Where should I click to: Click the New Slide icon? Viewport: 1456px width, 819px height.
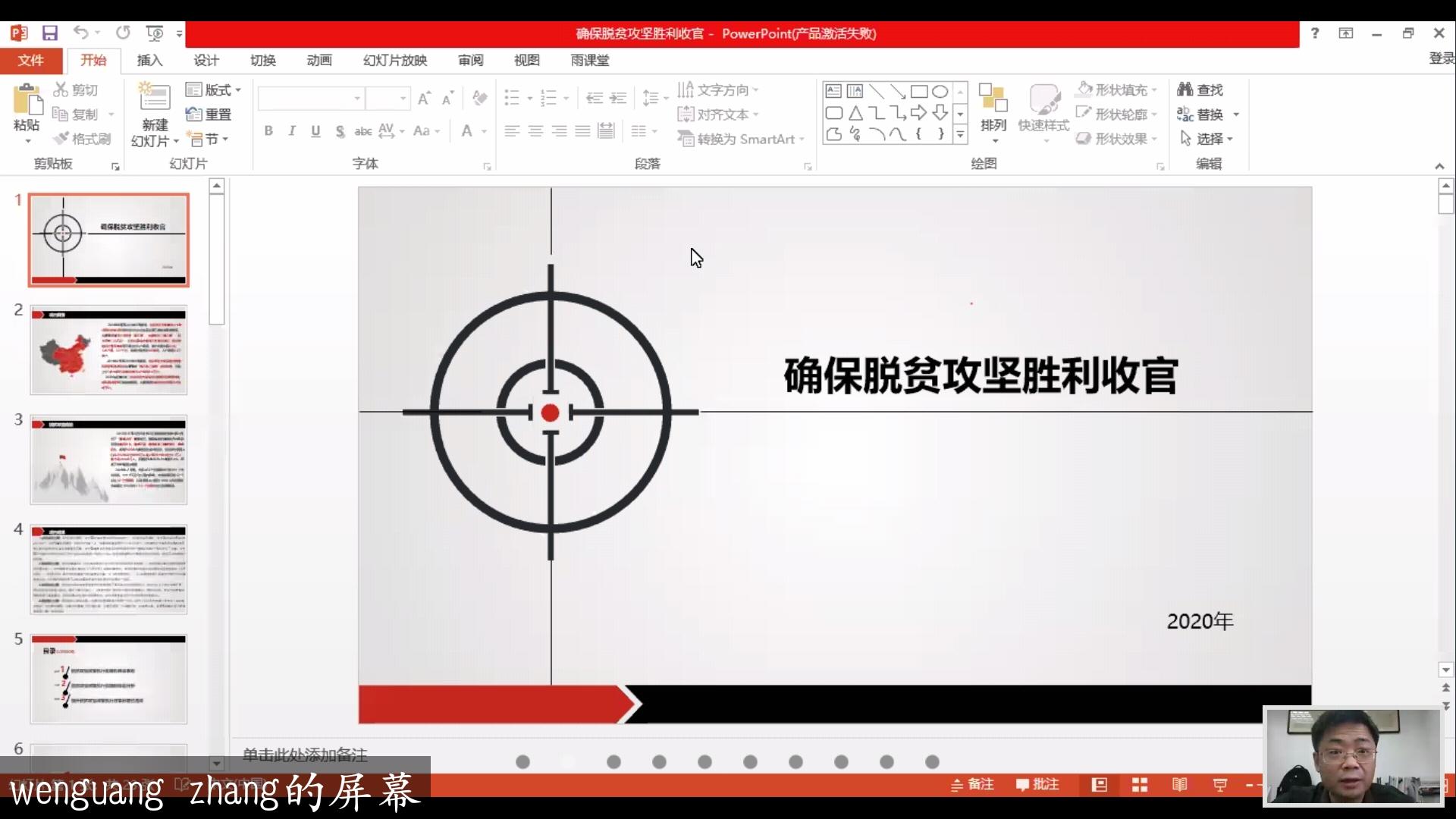point(154,99)
